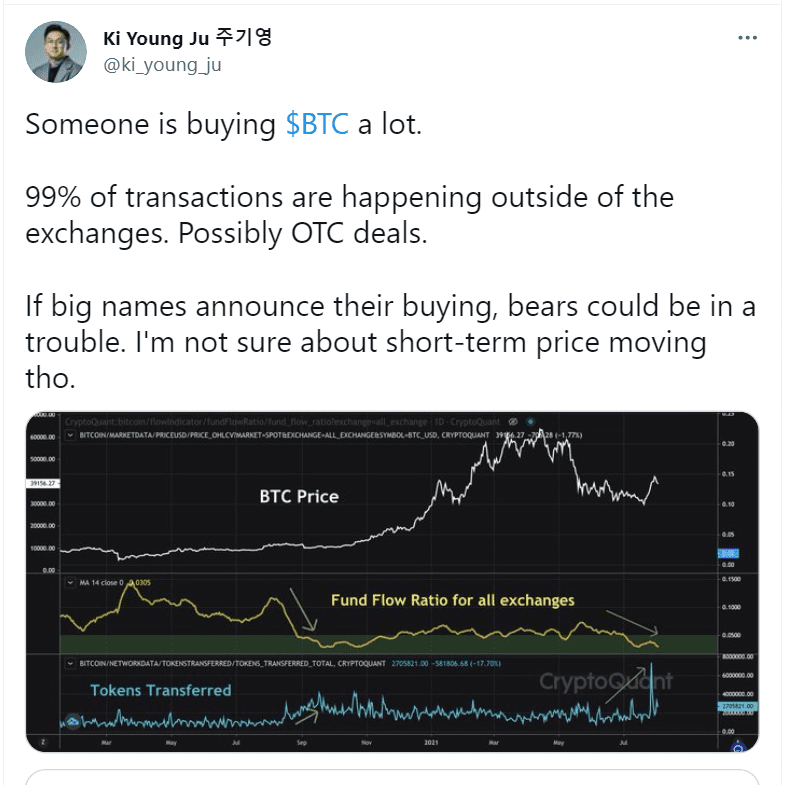Click the round dot icon beside the eye icon
Viewport: 789px width, 785px height.
530,422
